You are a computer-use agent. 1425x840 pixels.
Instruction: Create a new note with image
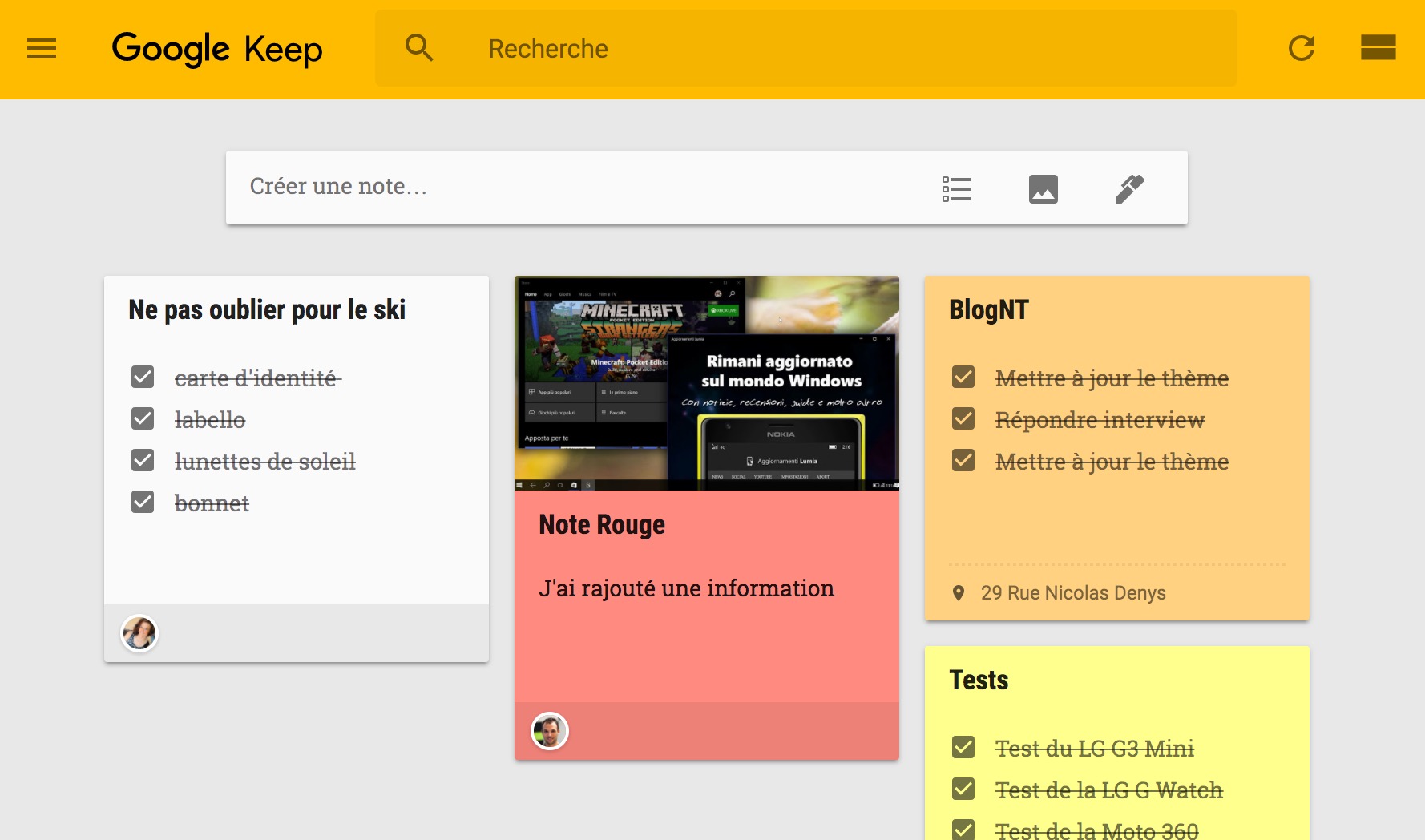point(1043,189)
